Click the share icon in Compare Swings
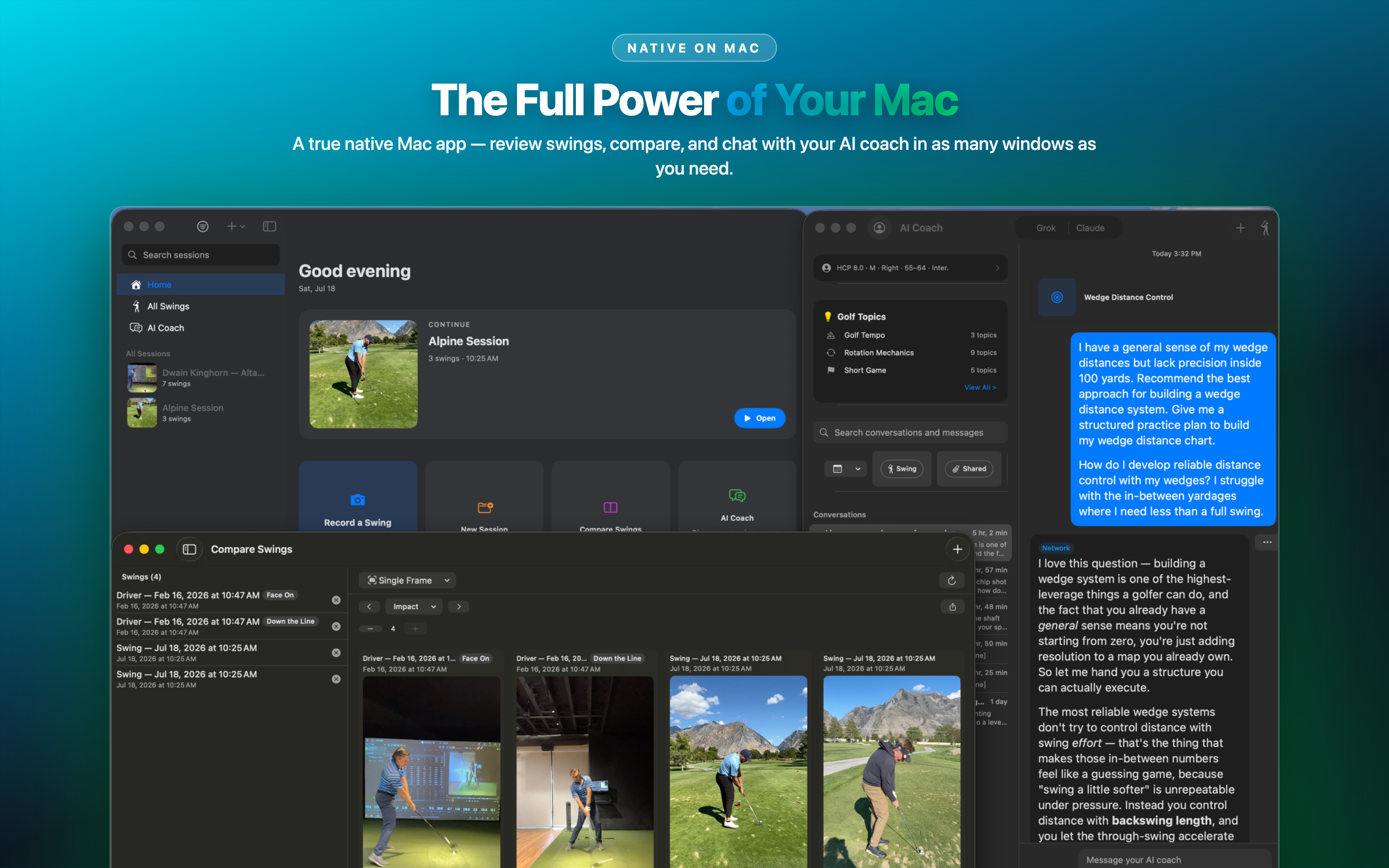Screen dimensions: 1389x868 click(x=952, y=607)
